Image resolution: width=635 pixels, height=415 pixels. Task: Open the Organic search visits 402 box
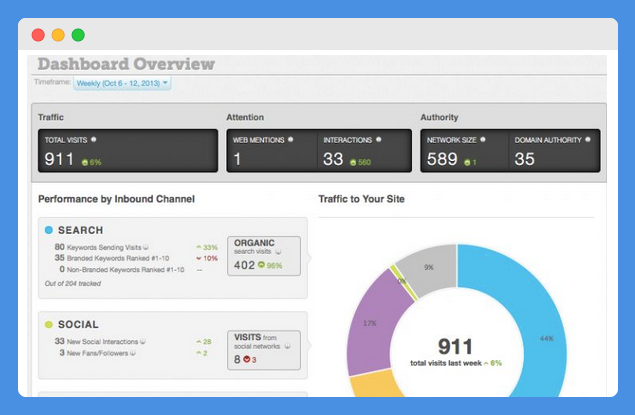pyautogui.click(x=264, y=256)
